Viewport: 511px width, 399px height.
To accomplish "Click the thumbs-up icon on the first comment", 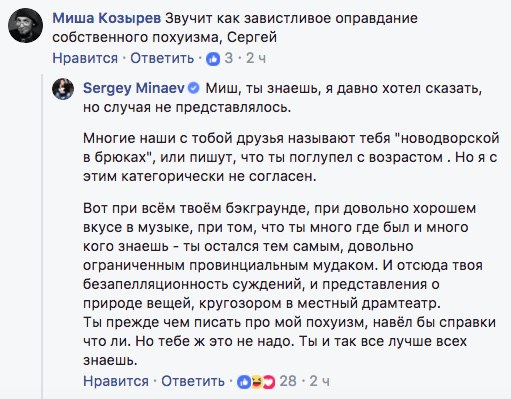I will [213, 59].
